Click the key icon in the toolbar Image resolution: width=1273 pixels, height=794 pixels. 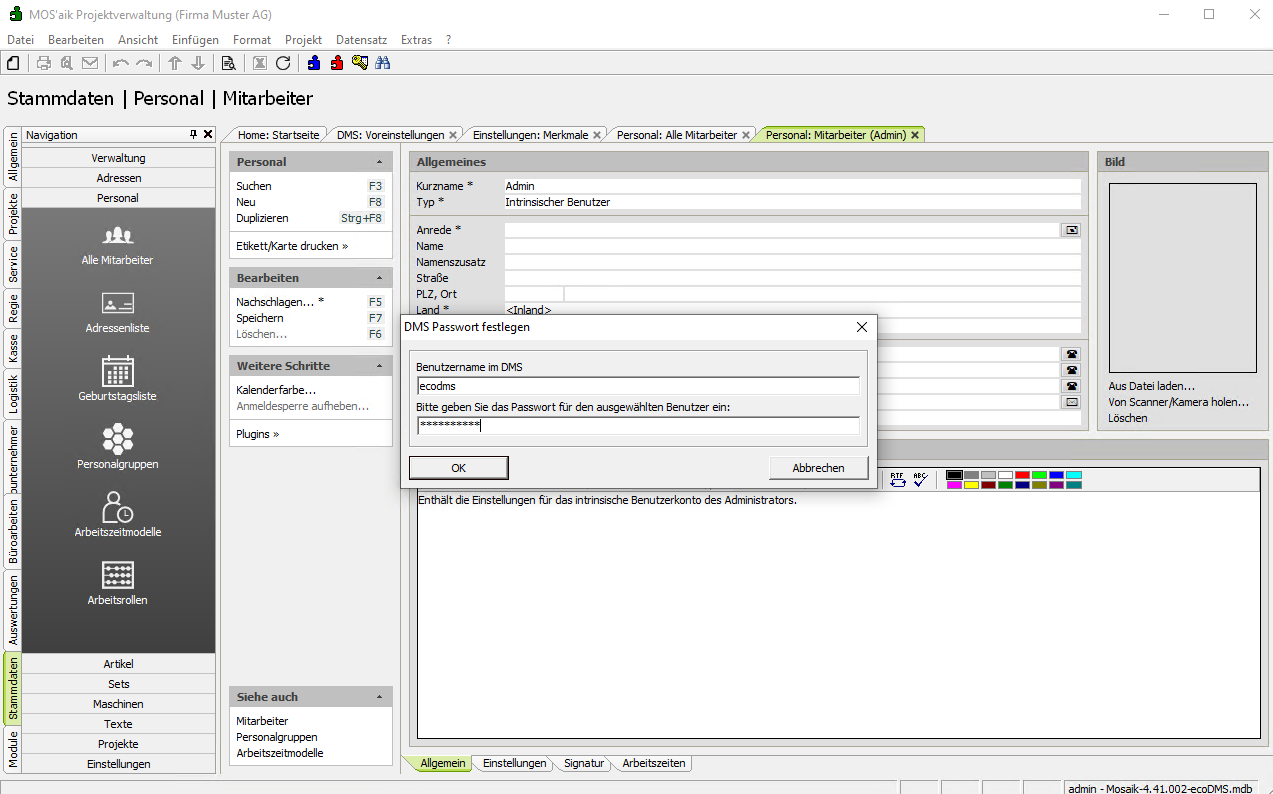tap(360, 63)
